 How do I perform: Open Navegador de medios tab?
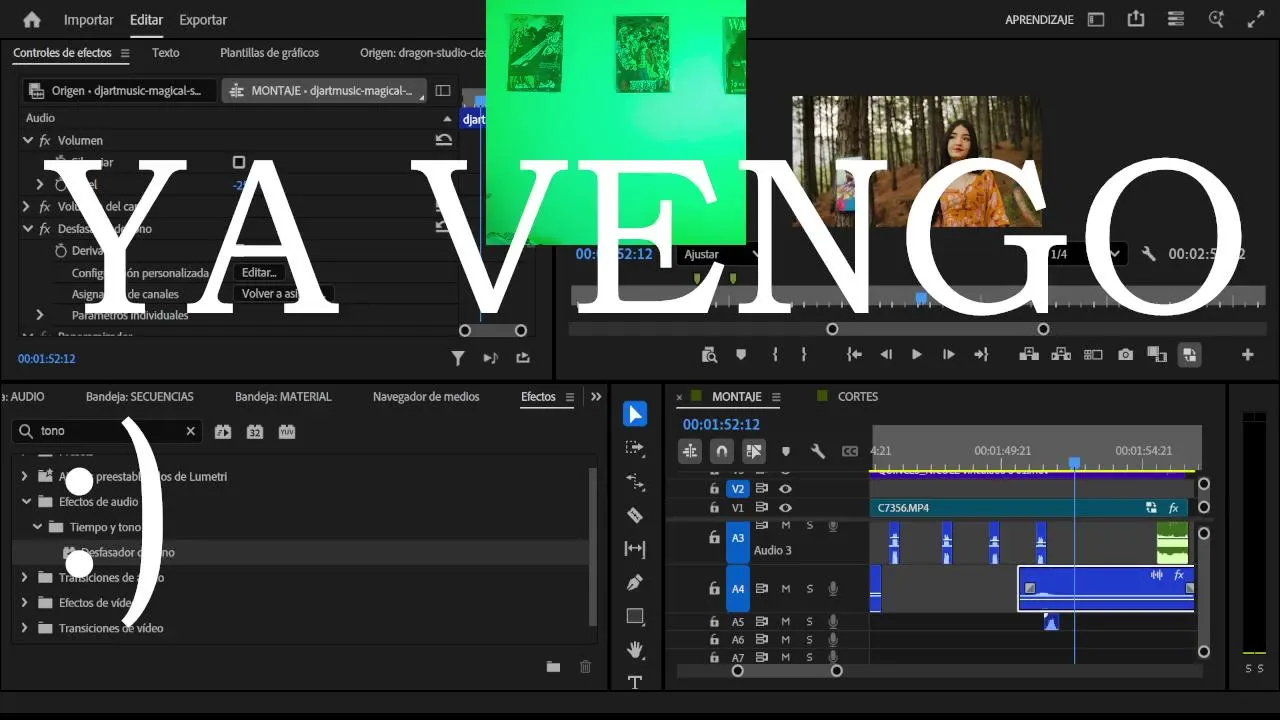tap(426, 397)
